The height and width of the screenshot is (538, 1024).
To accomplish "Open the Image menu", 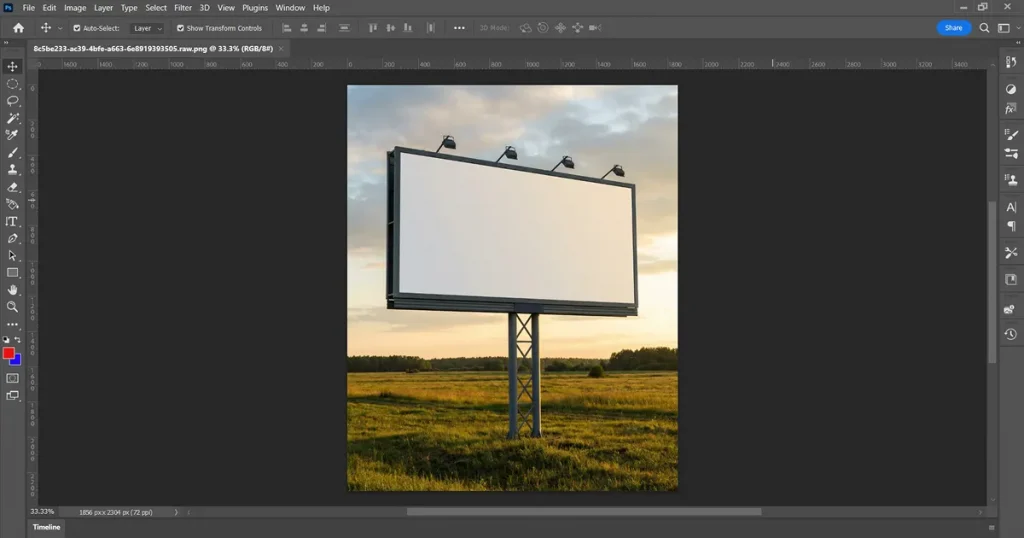I will (75, 8).
